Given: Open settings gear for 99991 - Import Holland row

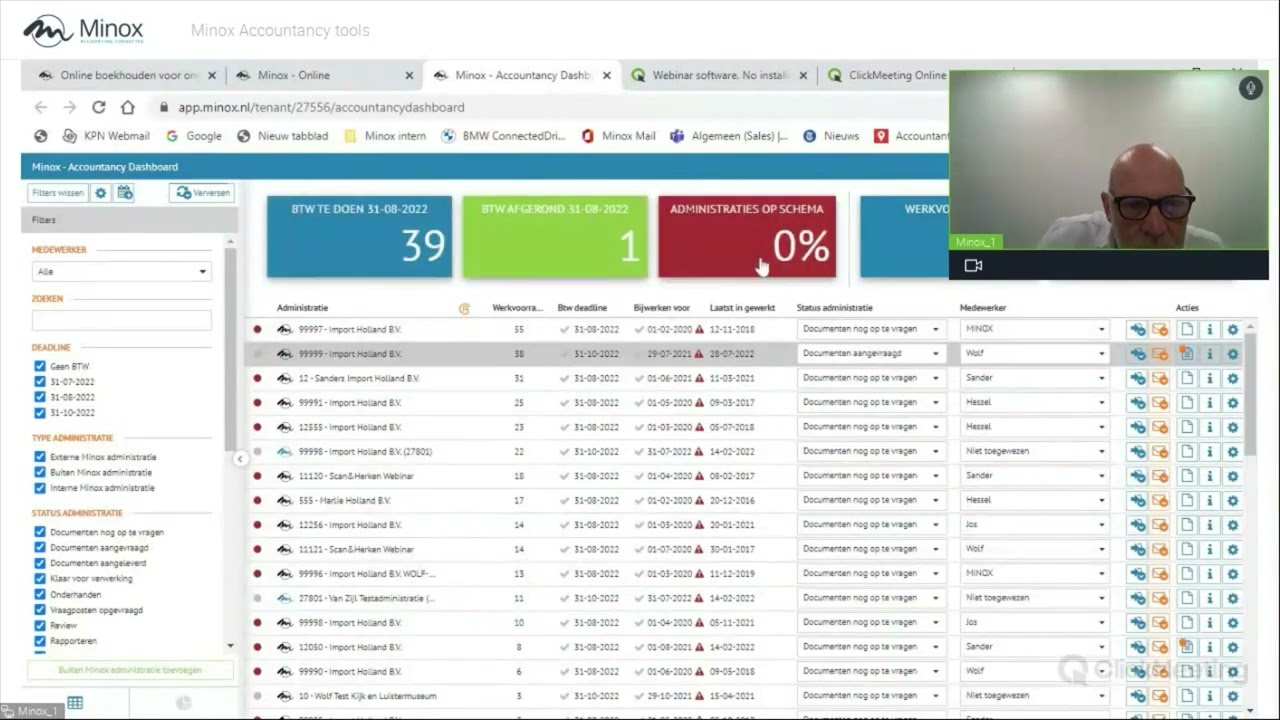Looking at the screenshot, I should point(1232,402).
